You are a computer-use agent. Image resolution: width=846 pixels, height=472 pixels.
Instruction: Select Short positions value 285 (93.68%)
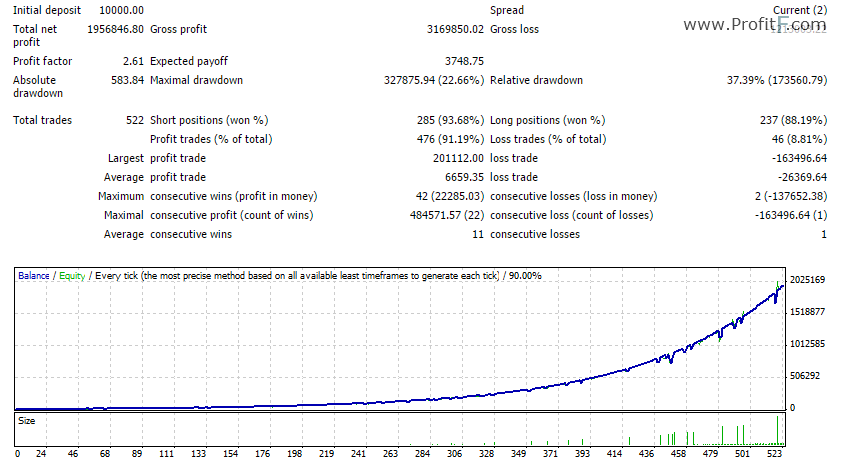[451, 120]
